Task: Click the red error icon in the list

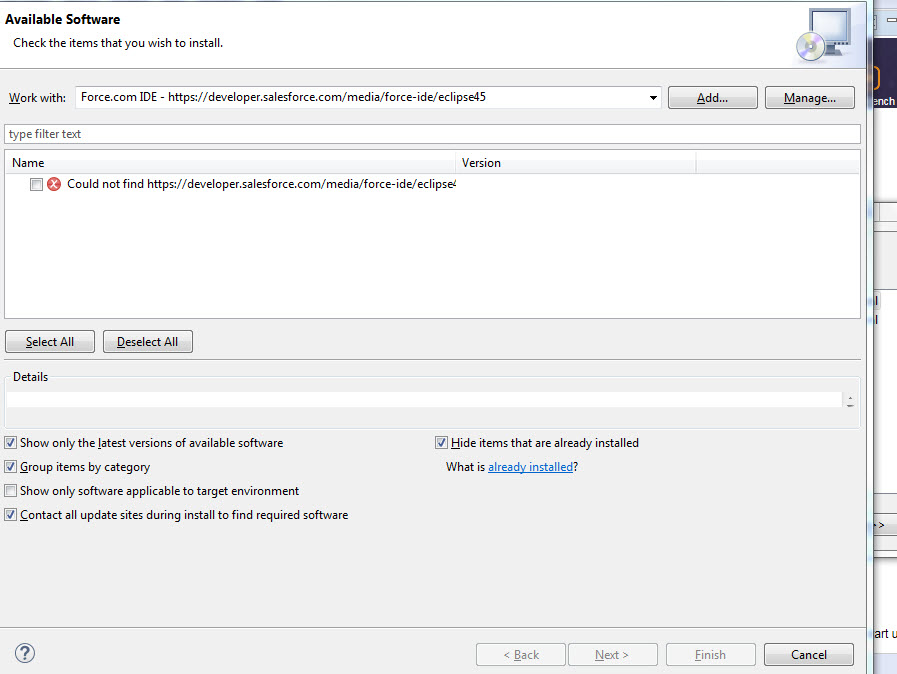Action: (54, 184)
